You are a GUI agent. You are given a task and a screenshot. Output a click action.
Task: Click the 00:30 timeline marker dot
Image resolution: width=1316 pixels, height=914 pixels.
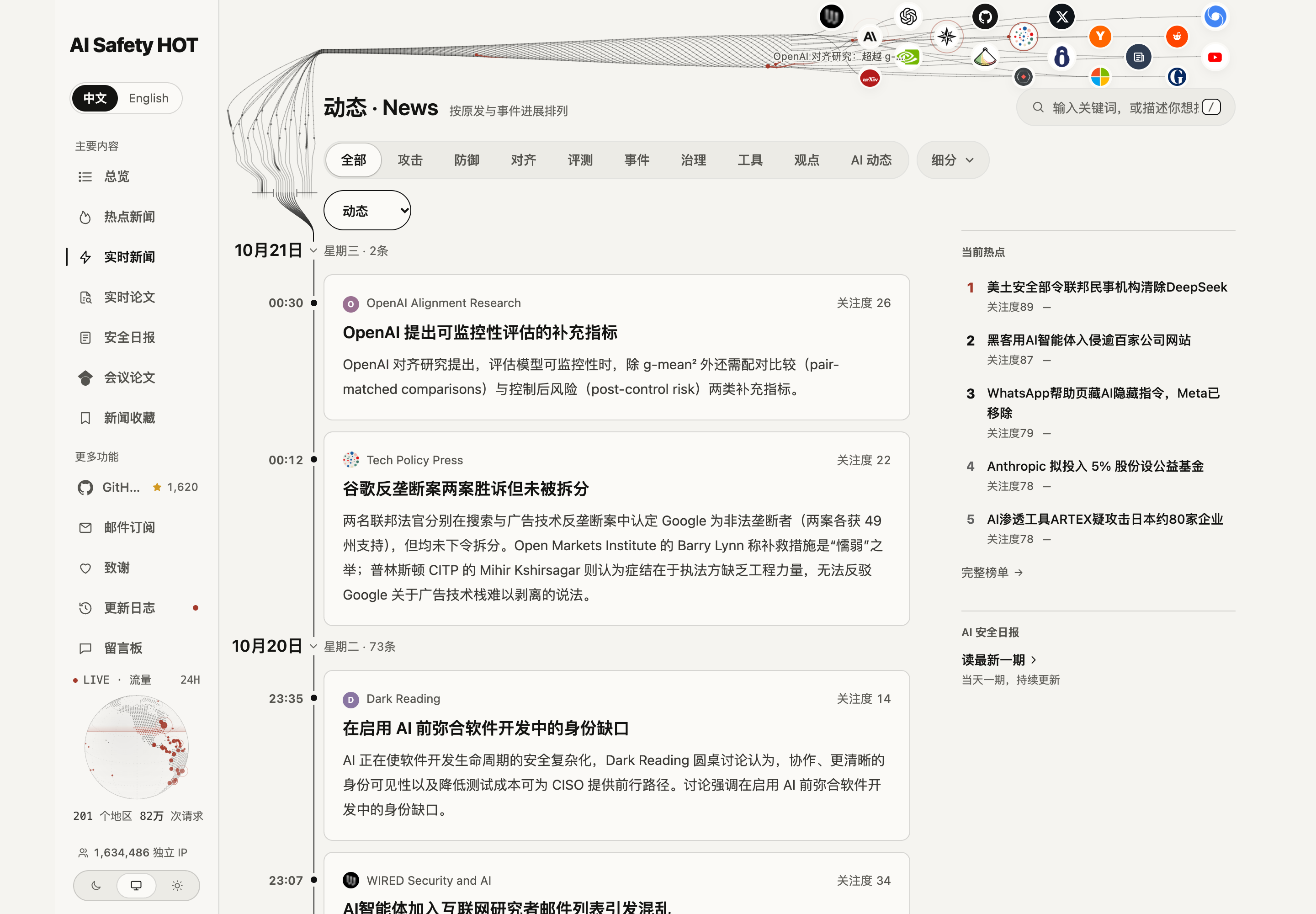click(x=313, y=303)
